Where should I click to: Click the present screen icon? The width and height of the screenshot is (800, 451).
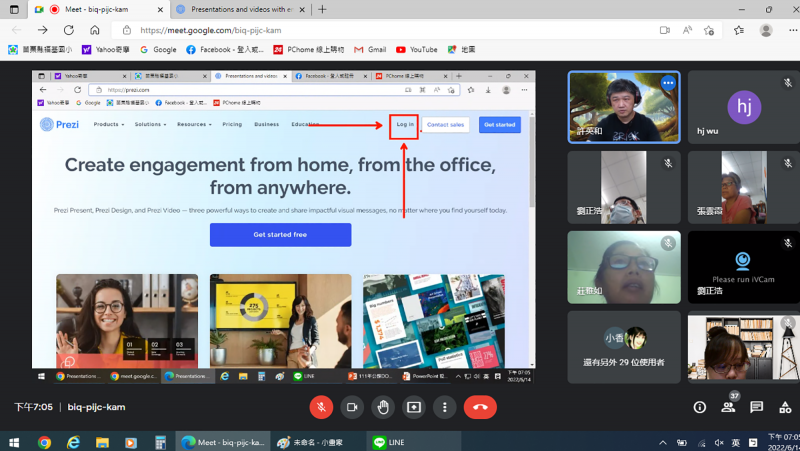[x=414, y=407]
